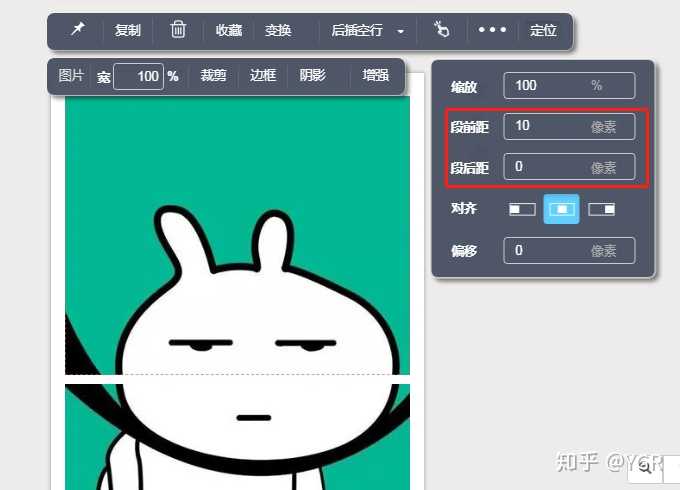The image size is (680, 490).
Task: Select left alignment icon
Action: (522, 209)
